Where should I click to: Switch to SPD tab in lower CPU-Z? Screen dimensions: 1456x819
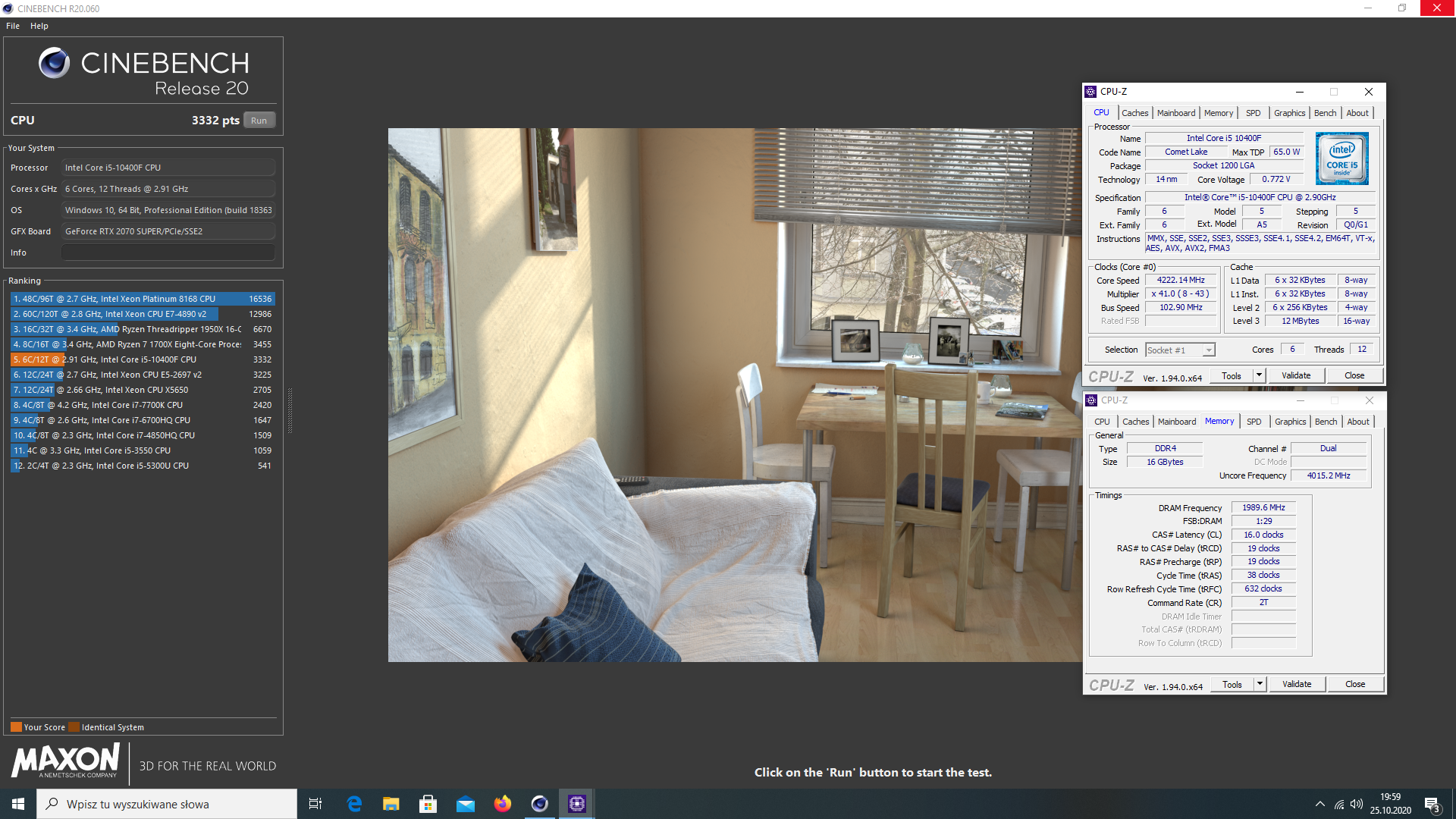[x=1254, y=422]
